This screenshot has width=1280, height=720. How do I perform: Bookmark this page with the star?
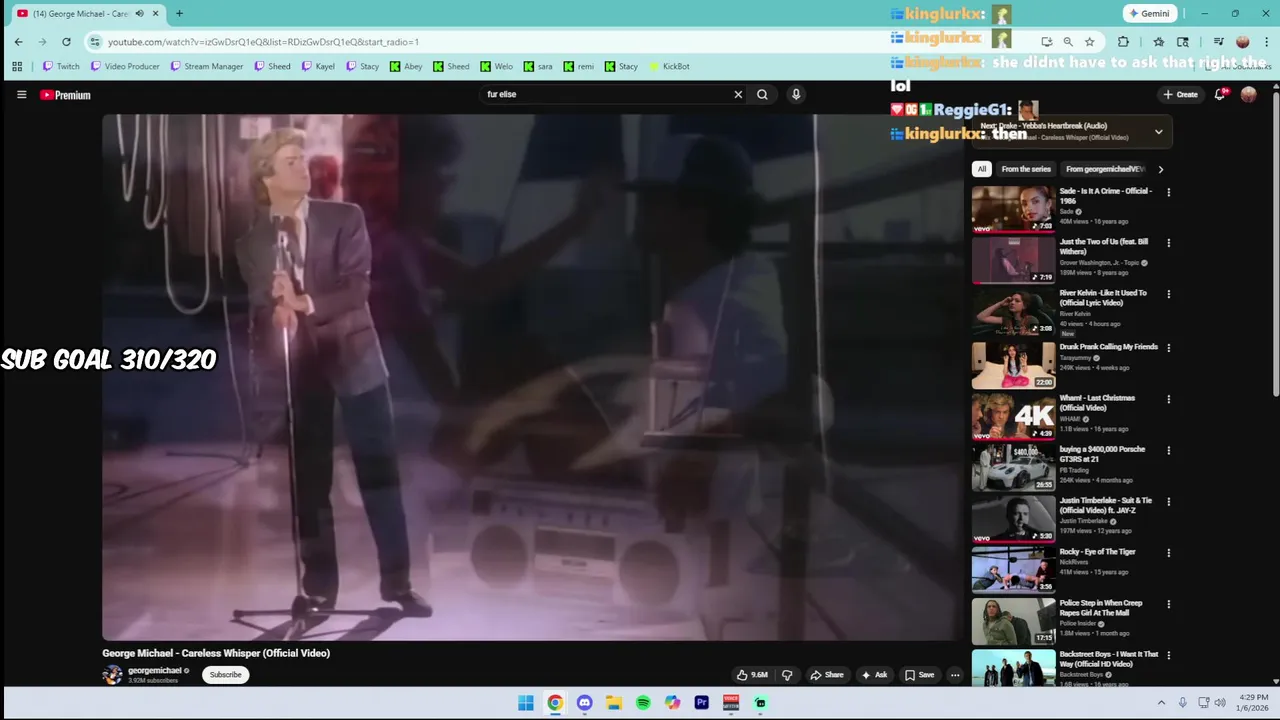point(1089,42)
